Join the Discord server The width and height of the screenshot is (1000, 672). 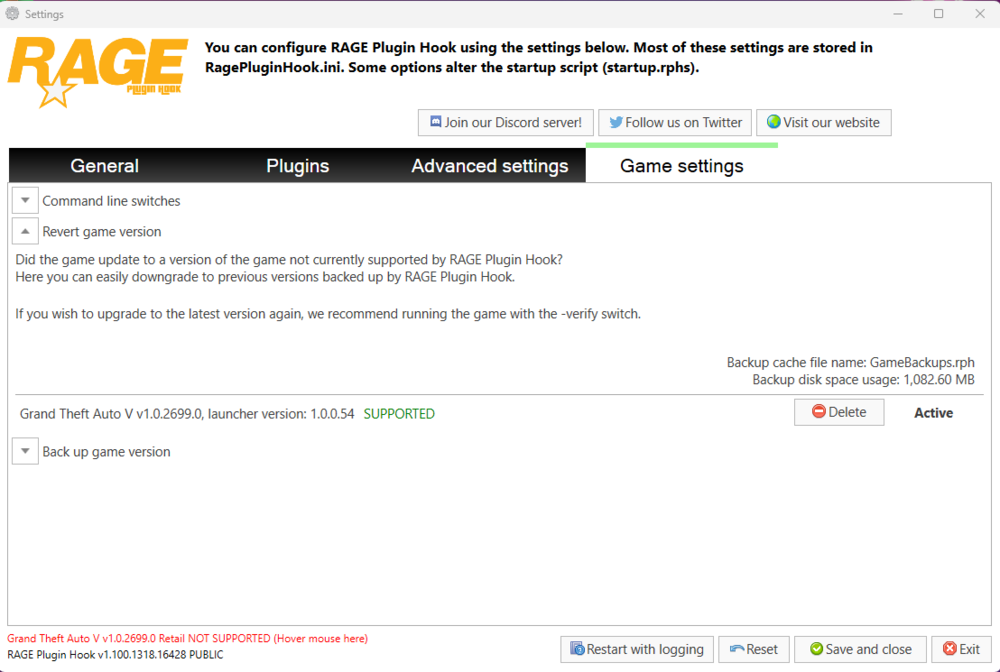click(x=506, y=122)
